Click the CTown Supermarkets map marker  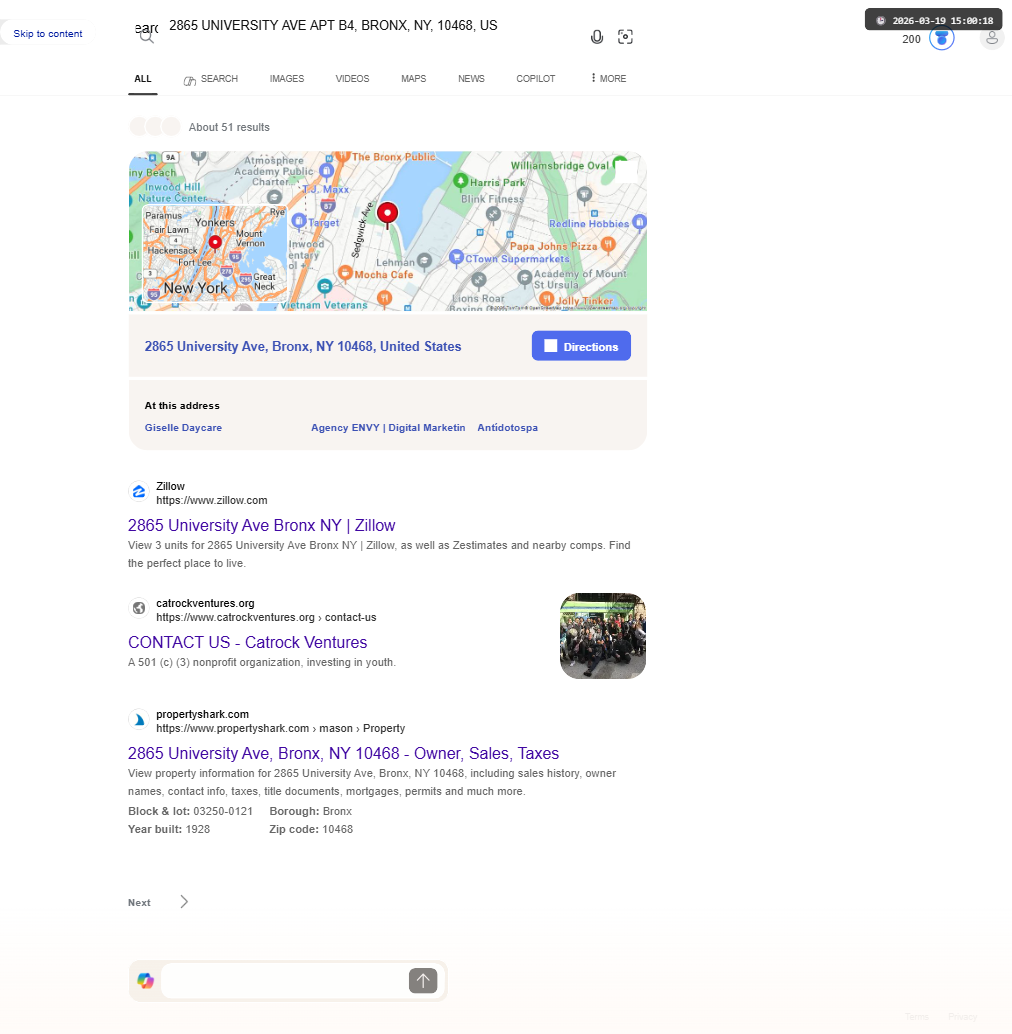[x=456, y=258]
